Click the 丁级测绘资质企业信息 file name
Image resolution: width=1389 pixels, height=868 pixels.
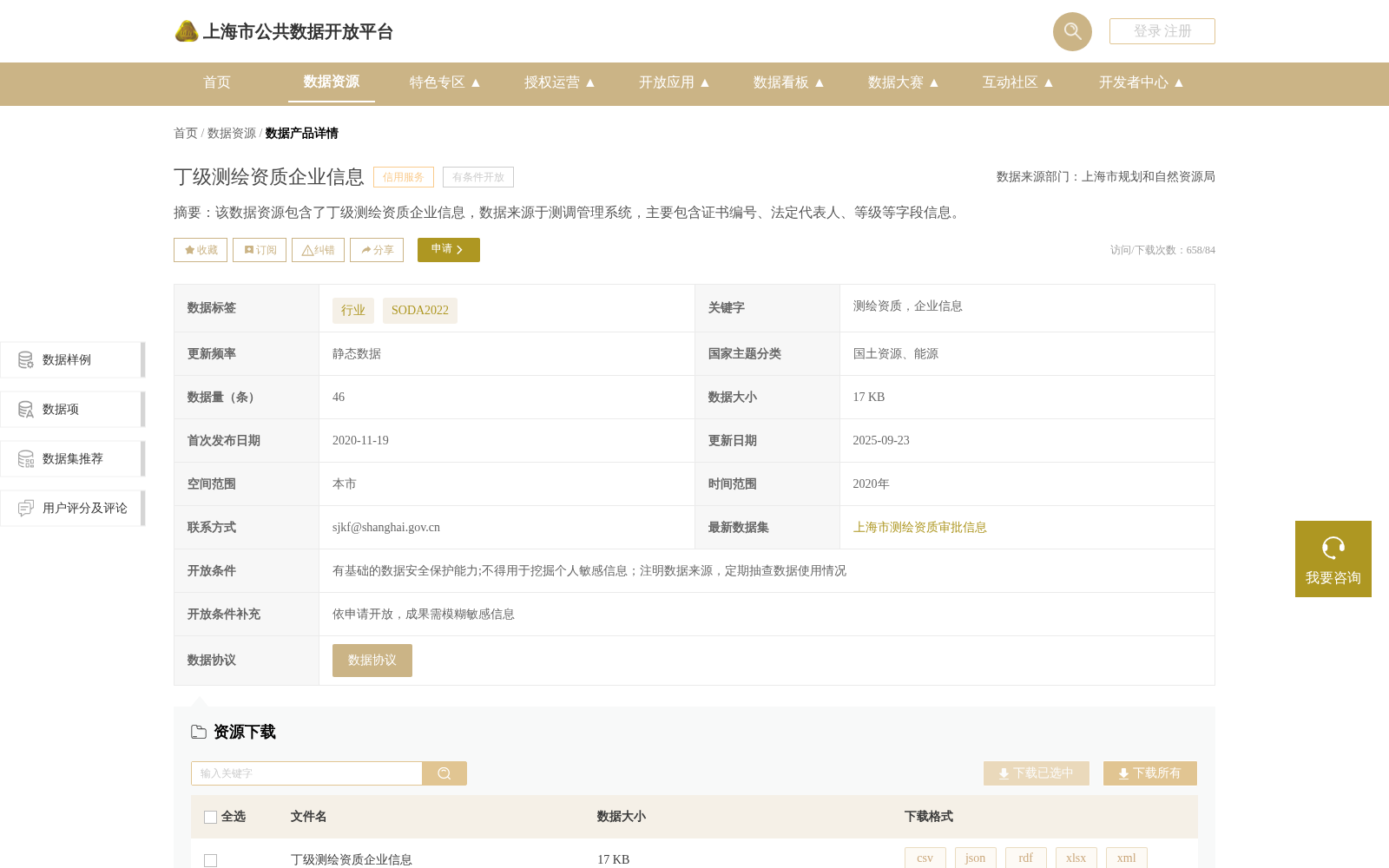tap(352, 859)
